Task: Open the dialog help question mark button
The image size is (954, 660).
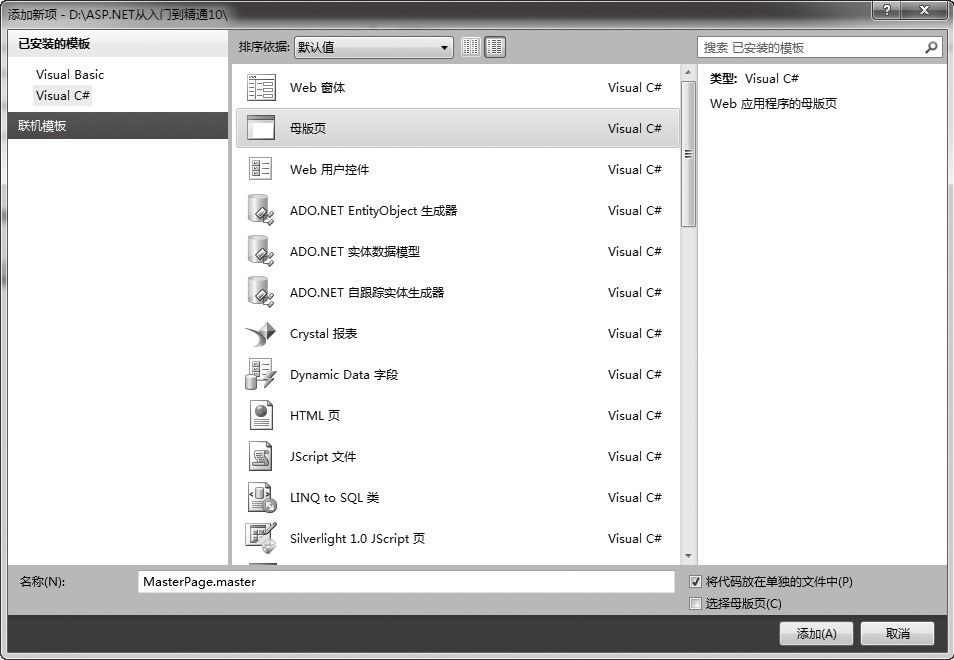Action: (886, 10)
